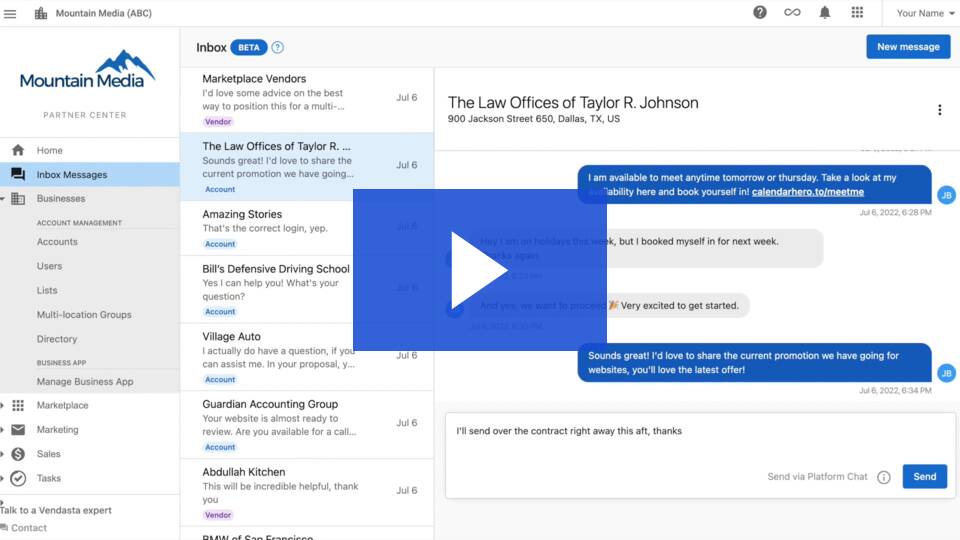
Task: Open Marketplace Vendors conversation
Action: (307, 100)
